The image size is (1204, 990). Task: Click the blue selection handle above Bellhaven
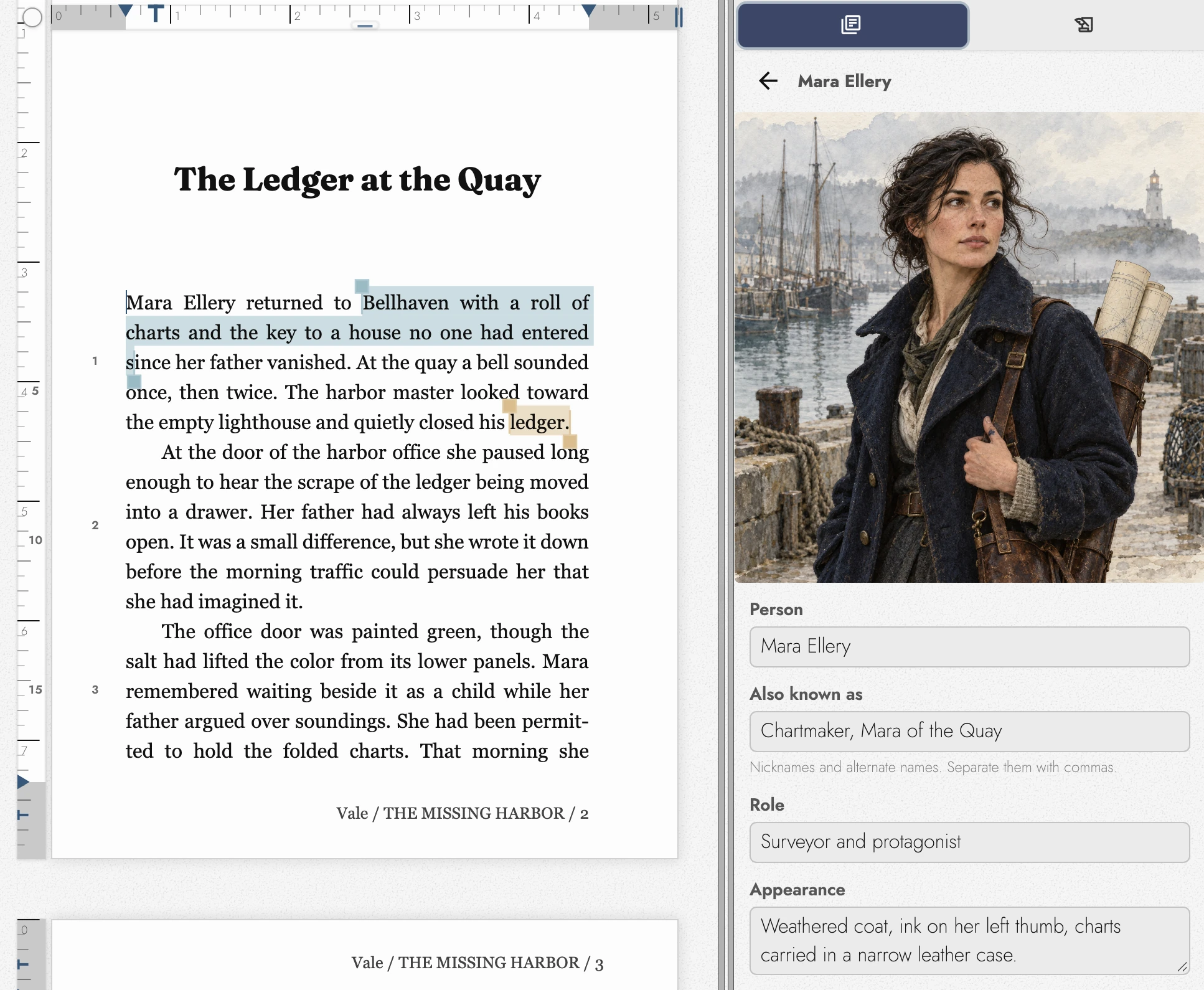(x=362, y=286)
